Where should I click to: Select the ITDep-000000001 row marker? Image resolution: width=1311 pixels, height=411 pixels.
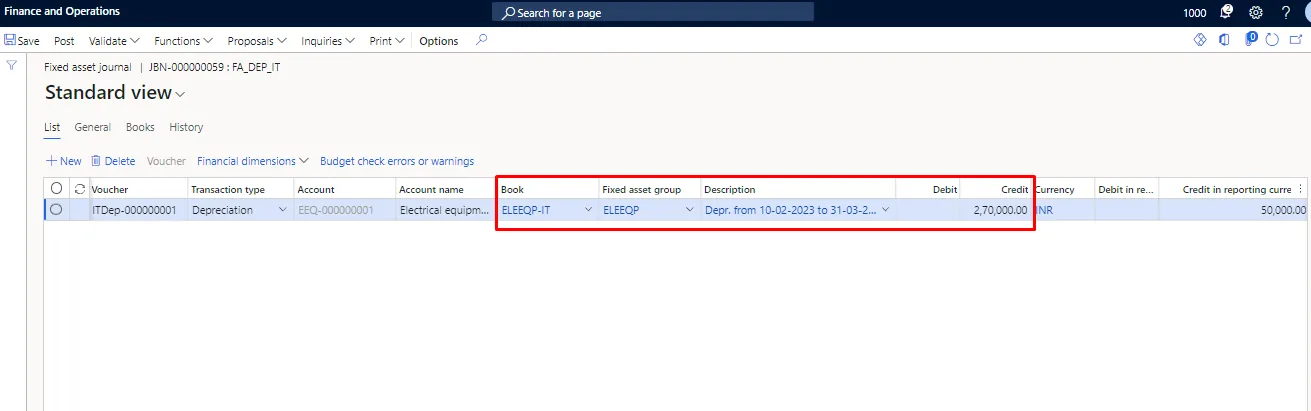[56, 209]
